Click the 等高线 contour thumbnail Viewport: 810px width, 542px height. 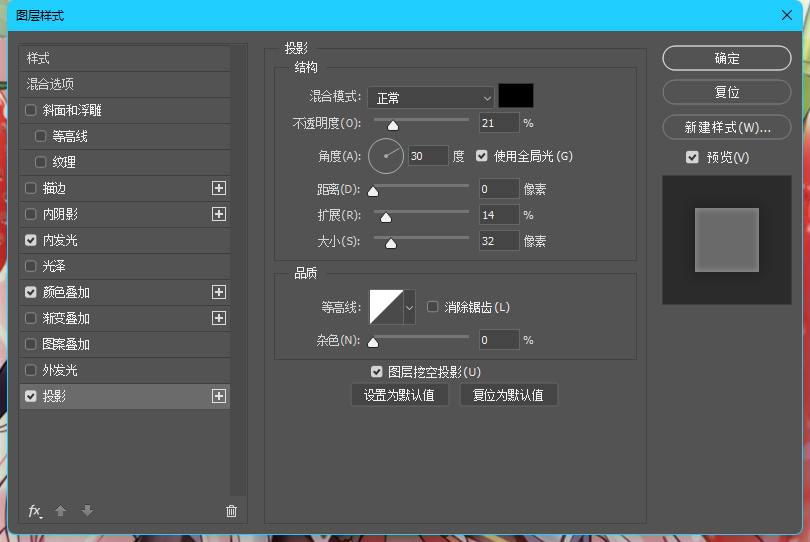point(386,307)
